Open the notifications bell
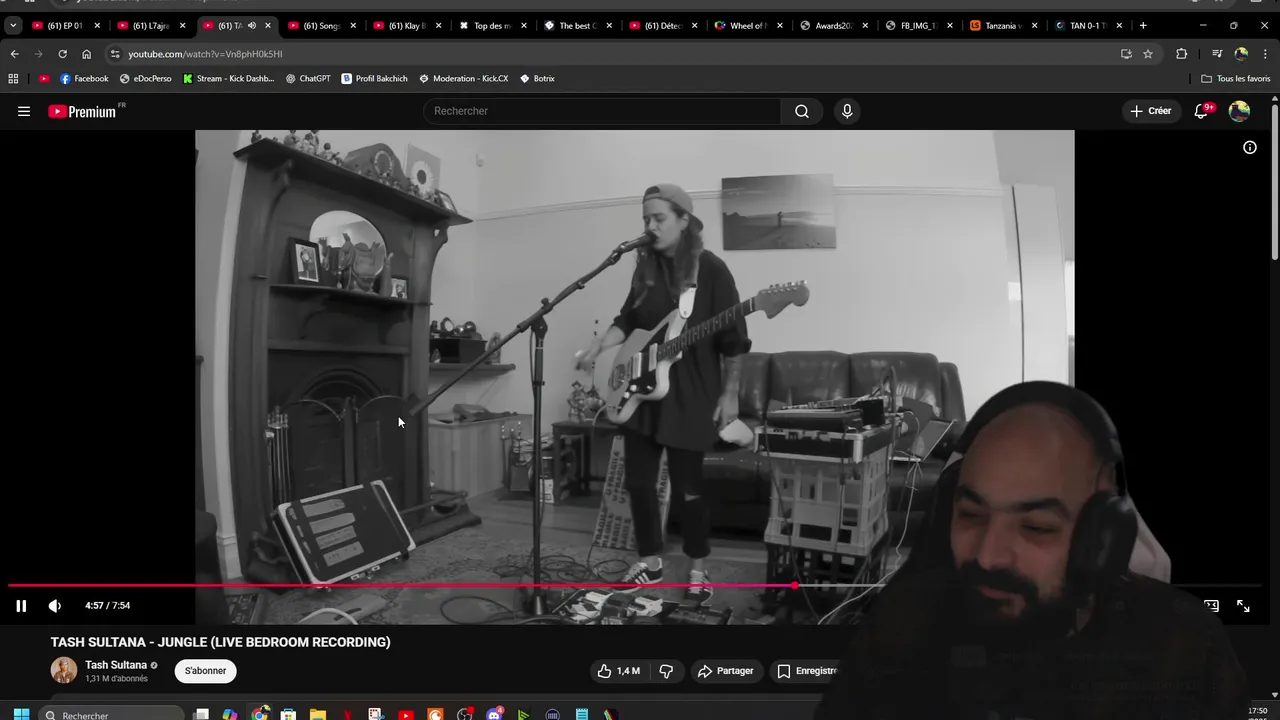This screenshot has height=720, width=1280. pyautogui.click(x=1202, y=111)
